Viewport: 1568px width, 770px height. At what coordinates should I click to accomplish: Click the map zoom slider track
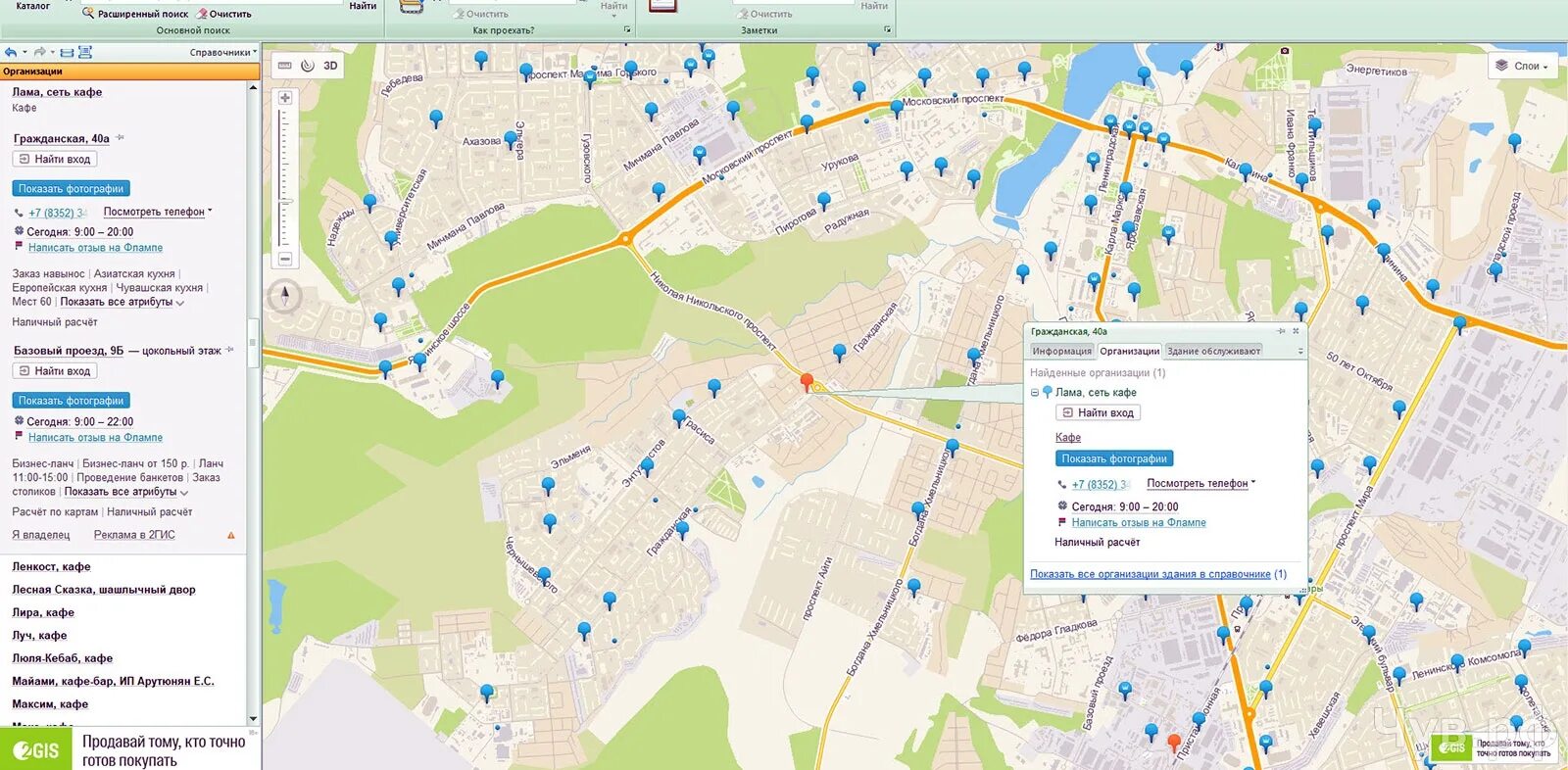coord(285,178)
